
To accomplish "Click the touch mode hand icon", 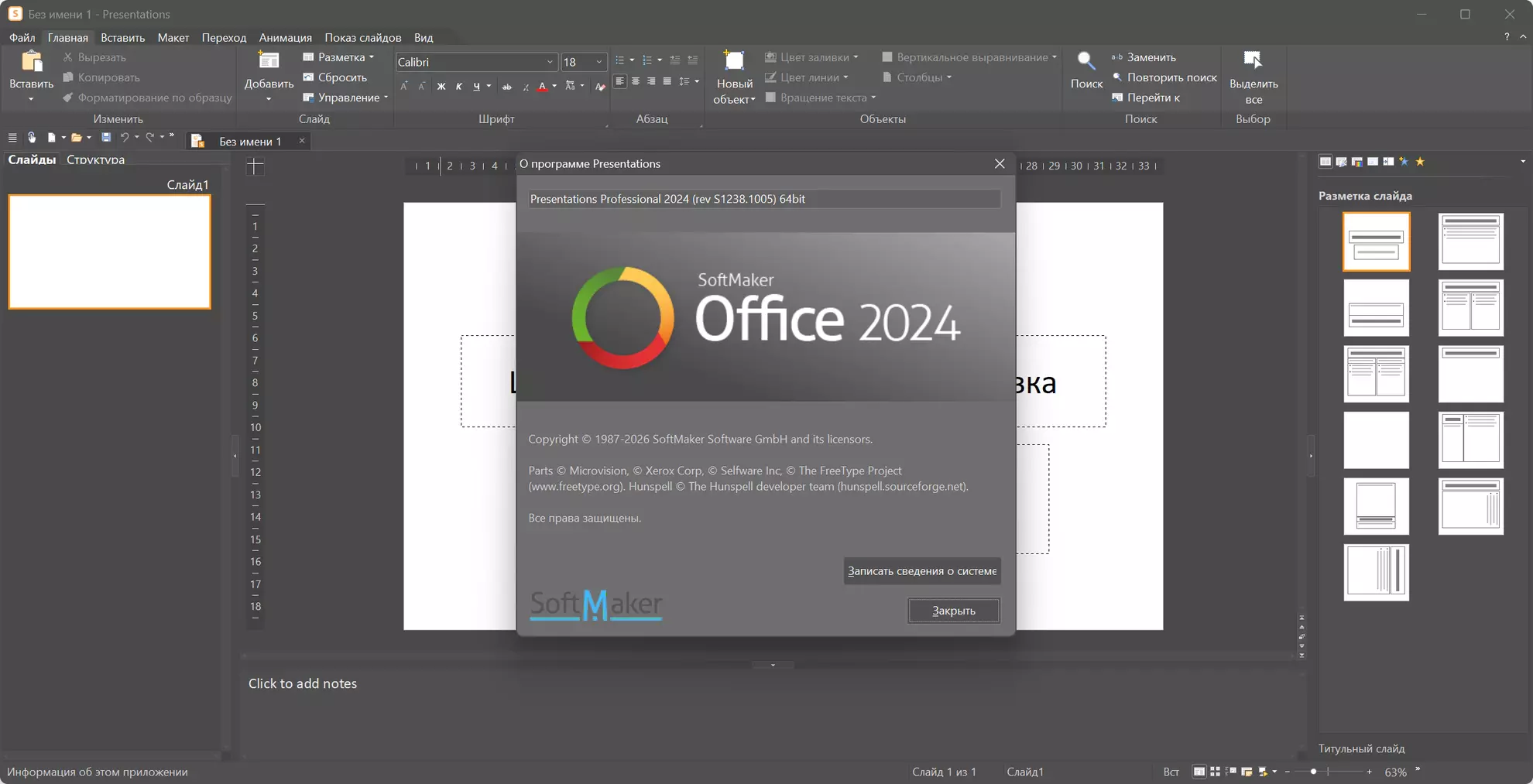I will 32,138.
